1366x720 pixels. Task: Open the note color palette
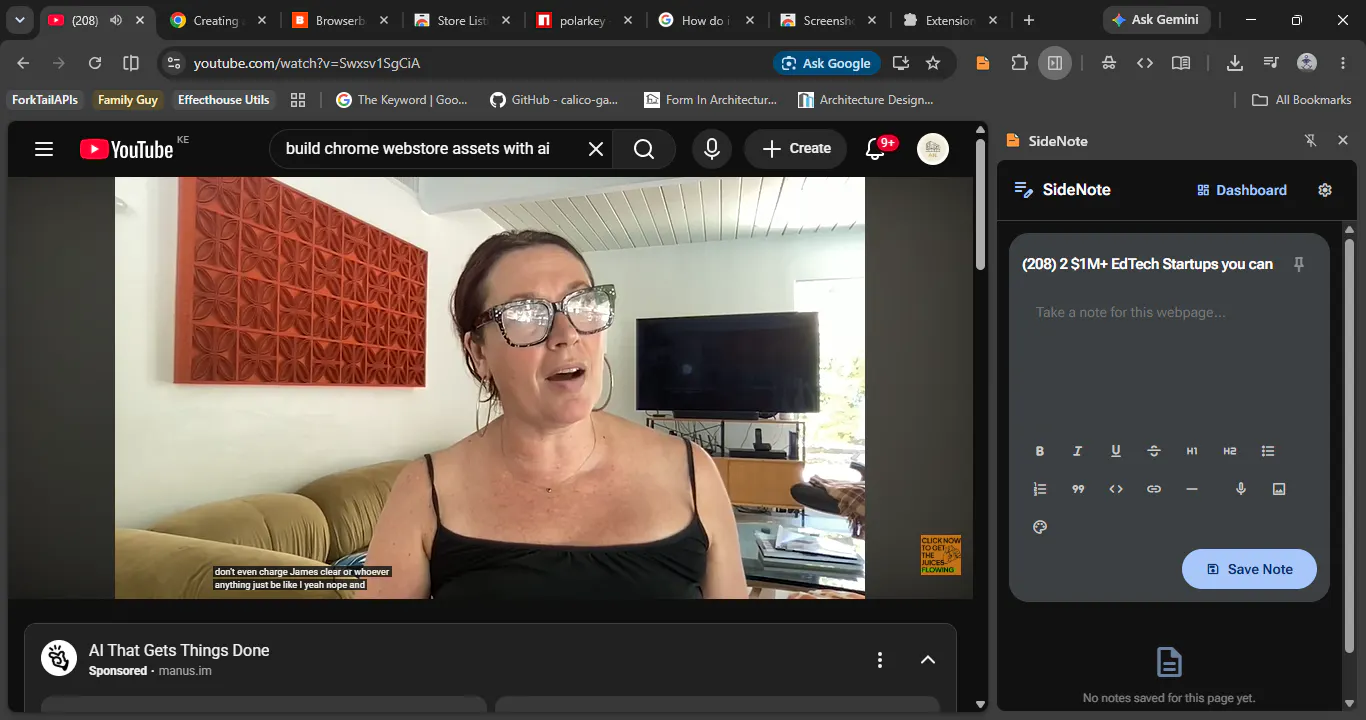coord(1040,527)
